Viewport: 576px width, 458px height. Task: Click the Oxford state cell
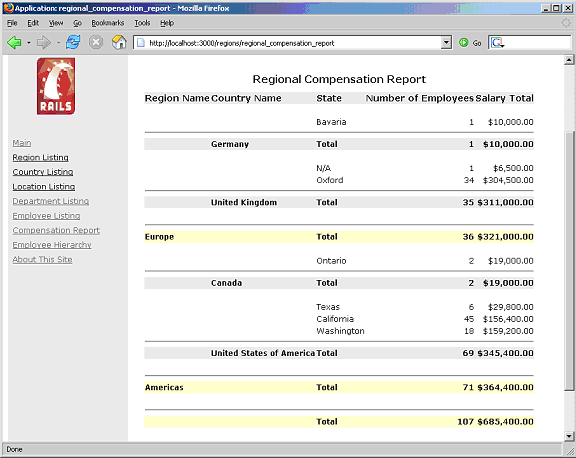(330, 180)
